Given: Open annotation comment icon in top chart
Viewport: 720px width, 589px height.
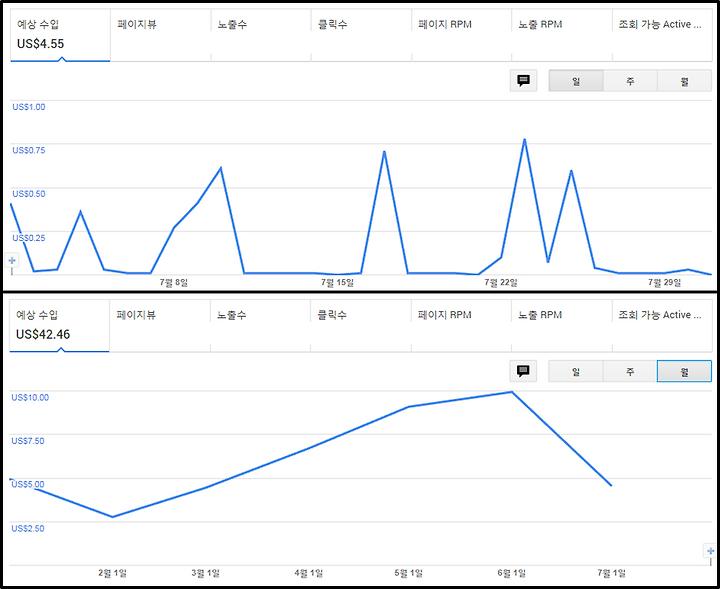Looking at the screenshot, I should 523,81.
